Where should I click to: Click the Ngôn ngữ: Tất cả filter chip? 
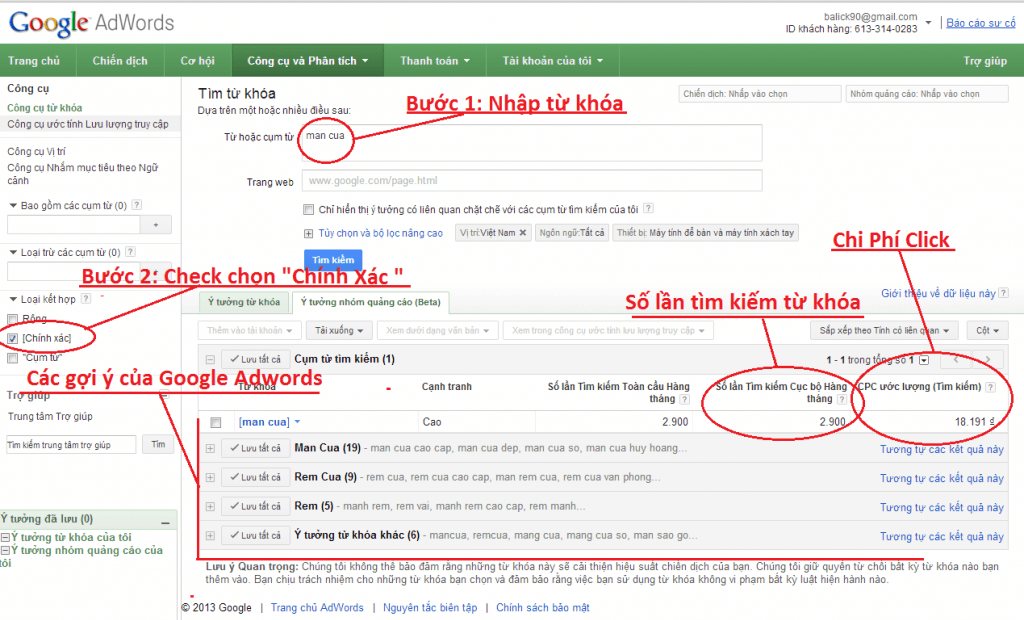click(x=572, y=233)
